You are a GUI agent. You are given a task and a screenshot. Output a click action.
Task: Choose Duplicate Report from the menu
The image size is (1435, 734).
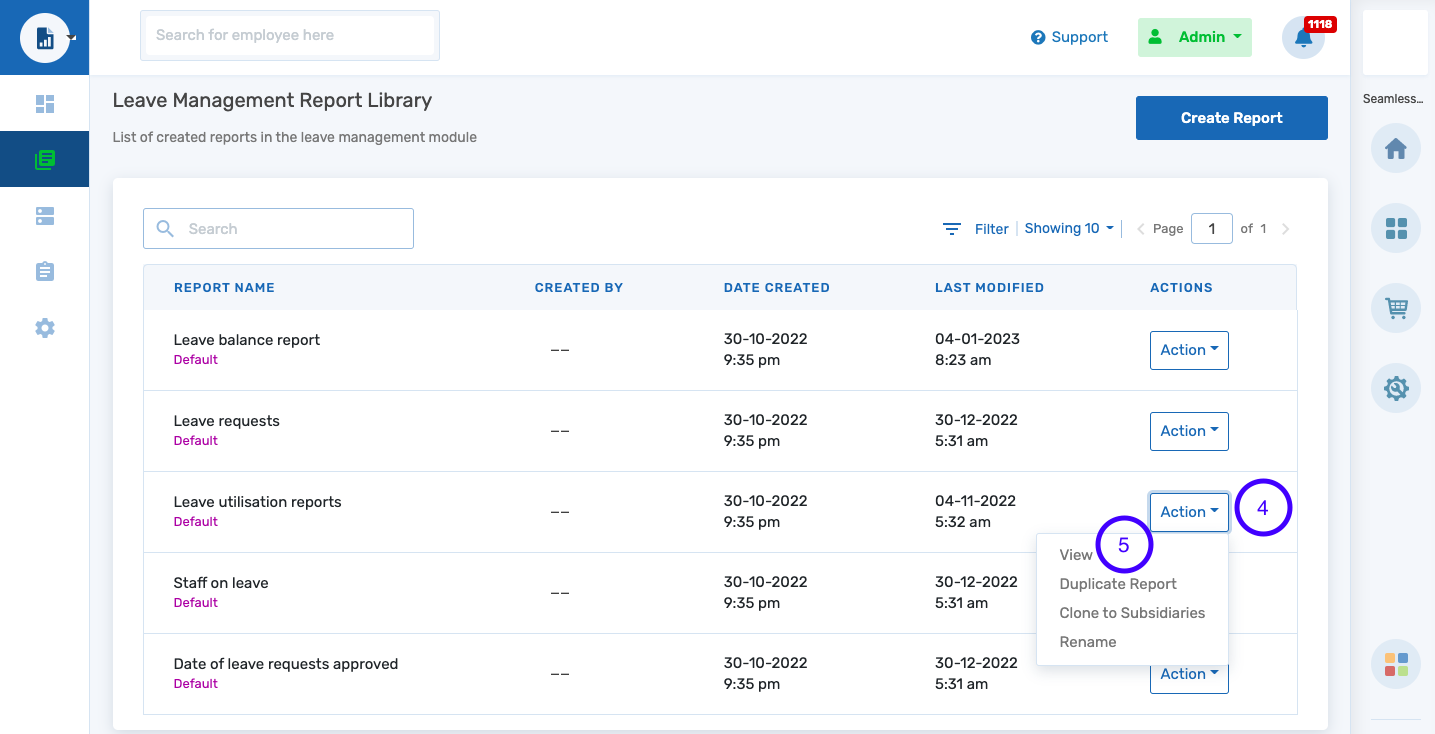tap(1117, 583)
